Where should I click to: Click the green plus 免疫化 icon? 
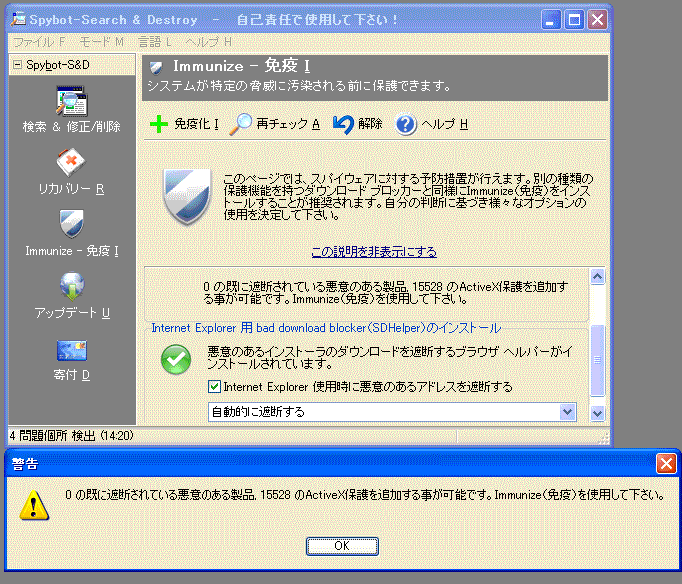[159, 124]
